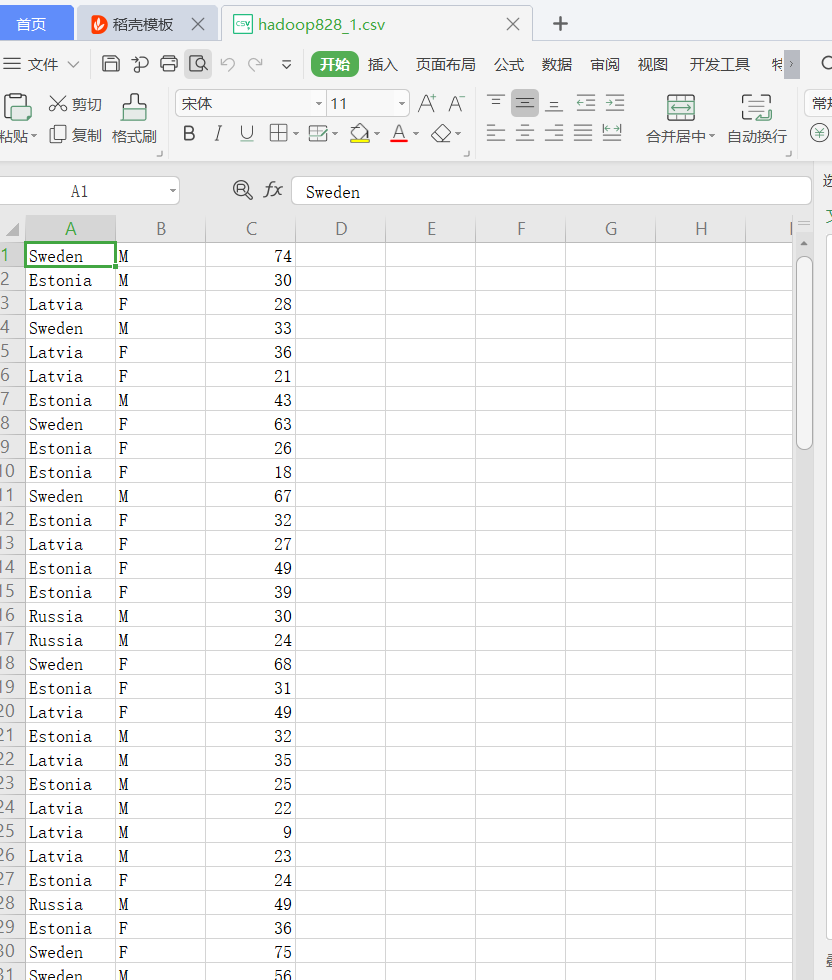
Task: Toggle Italic formatting
Action: (218, 133)
